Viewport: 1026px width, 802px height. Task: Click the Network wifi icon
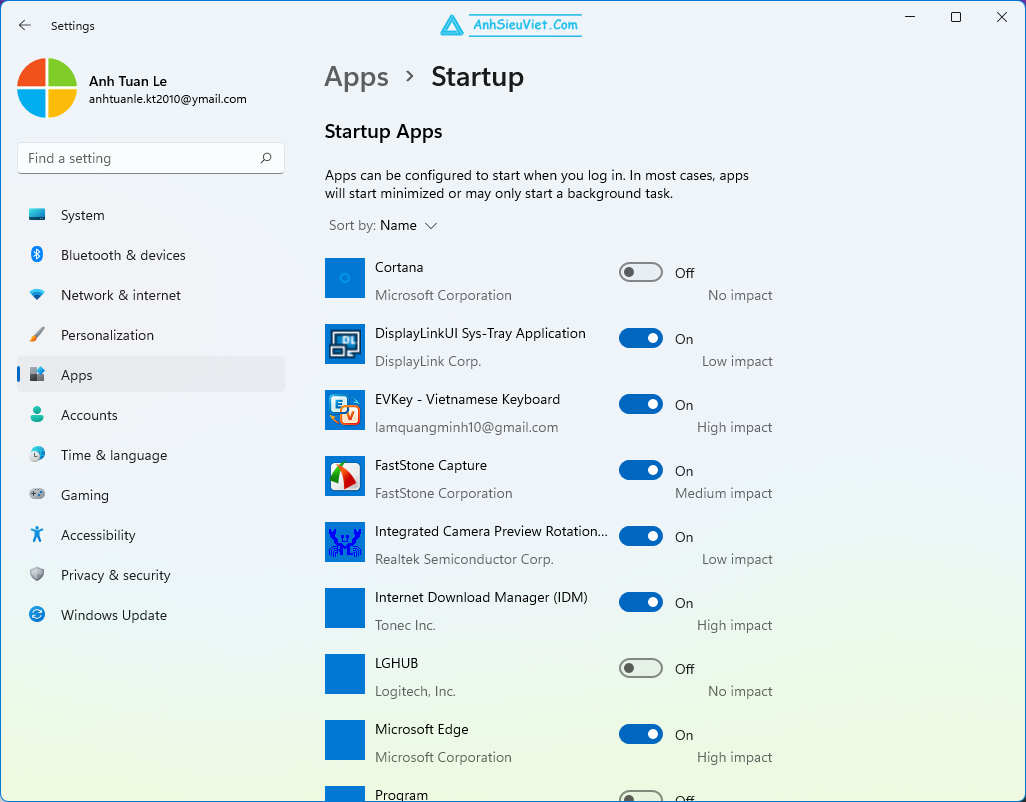tap(37, 294)
